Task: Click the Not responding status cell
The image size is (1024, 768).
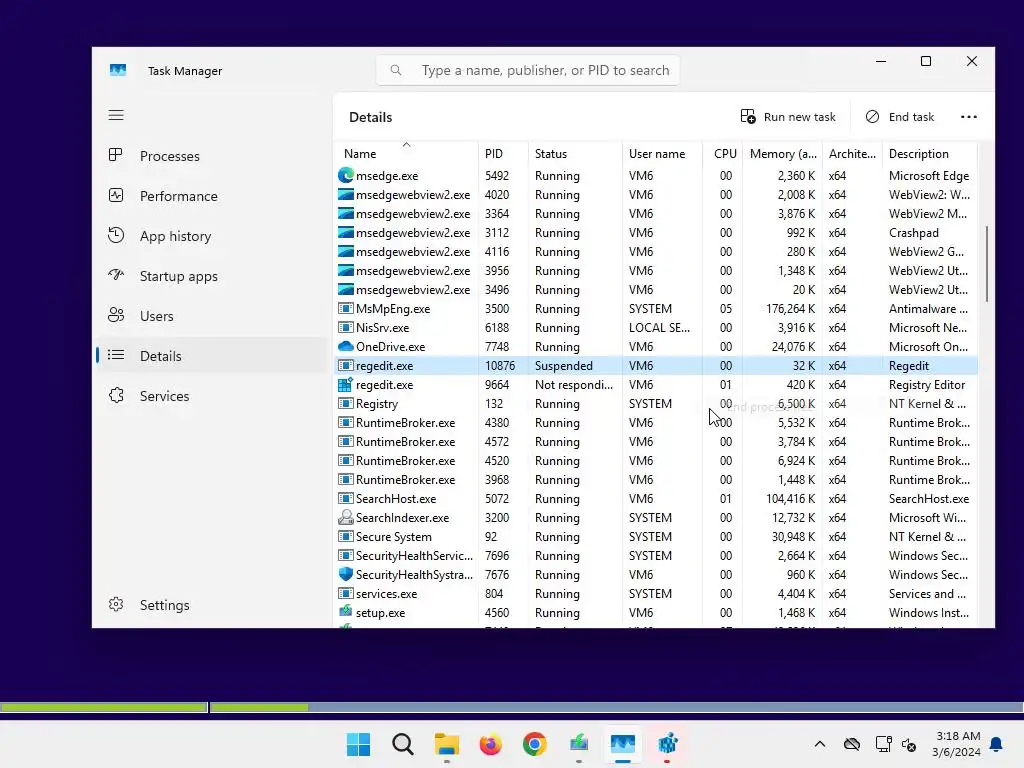Action: tap(573, 385)
